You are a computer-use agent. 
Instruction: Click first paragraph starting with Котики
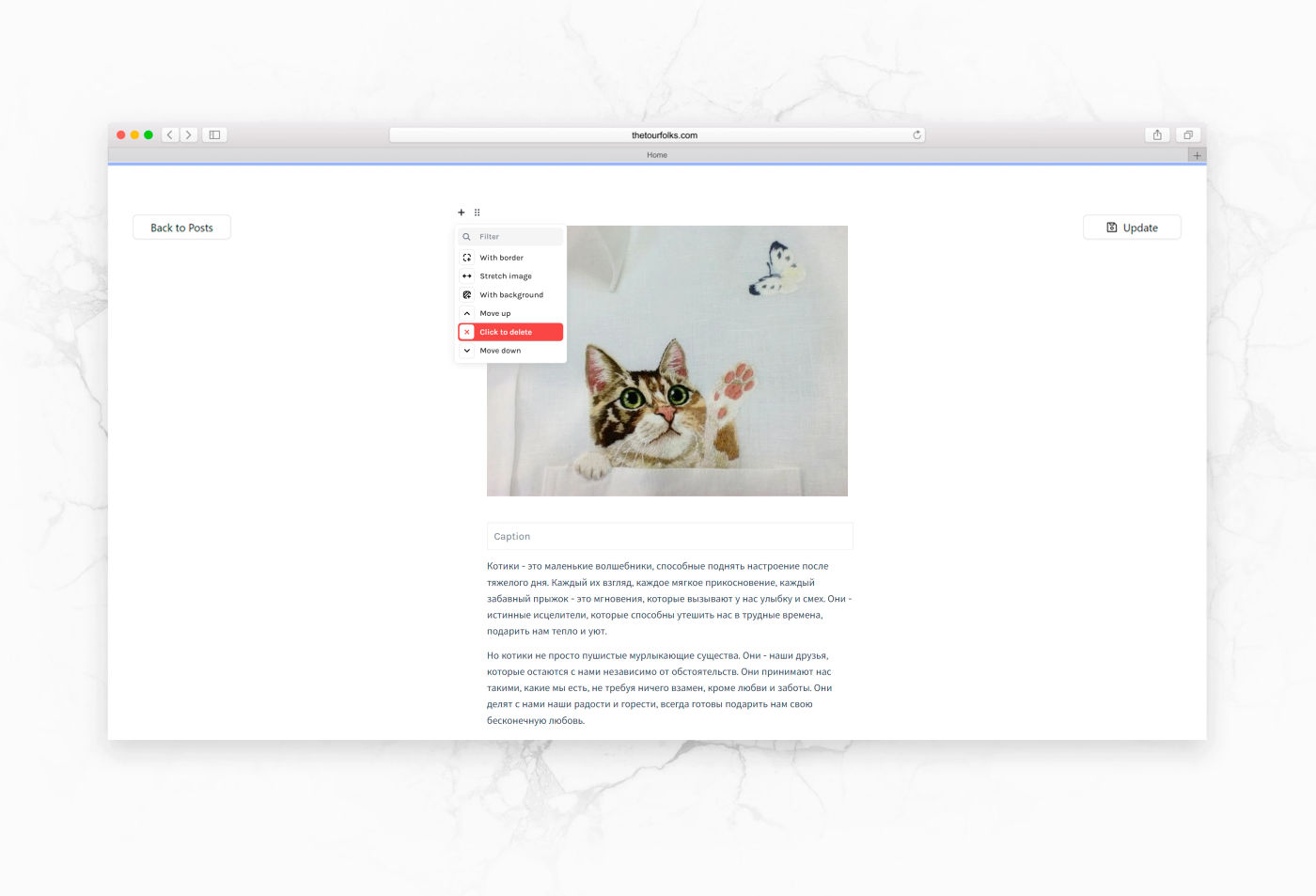pyautogui.click(x=669, y=598)
